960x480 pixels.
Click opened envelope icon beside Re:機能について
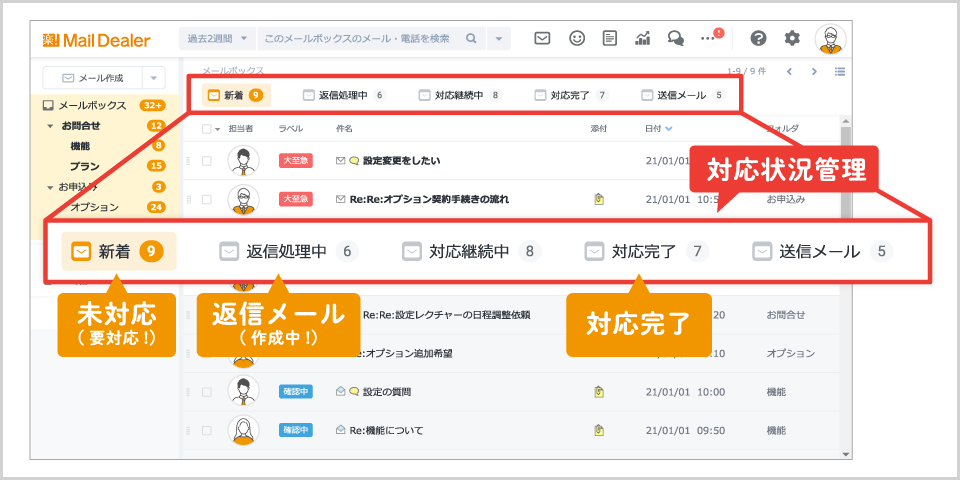click(x=341, y=430)
